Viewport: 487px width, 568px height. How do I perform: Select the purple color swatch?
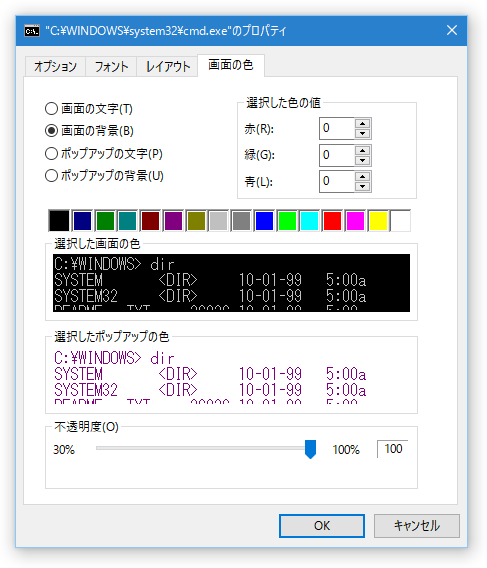tap(173, 221)
